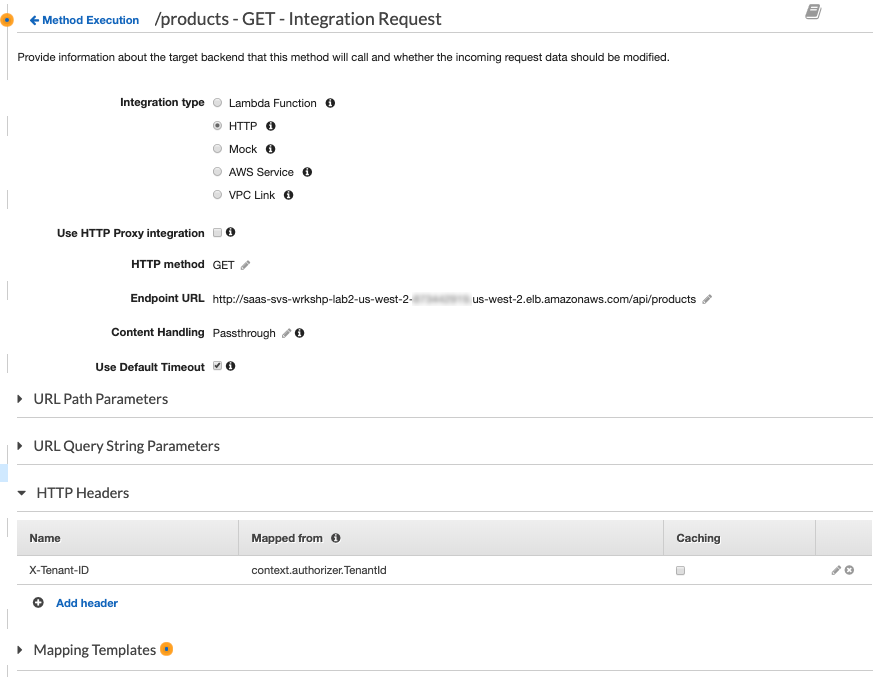This screenshot has width=880, height=677.
Task: Edit the Endpoint URL pencil icon
Action: point(707,299)
